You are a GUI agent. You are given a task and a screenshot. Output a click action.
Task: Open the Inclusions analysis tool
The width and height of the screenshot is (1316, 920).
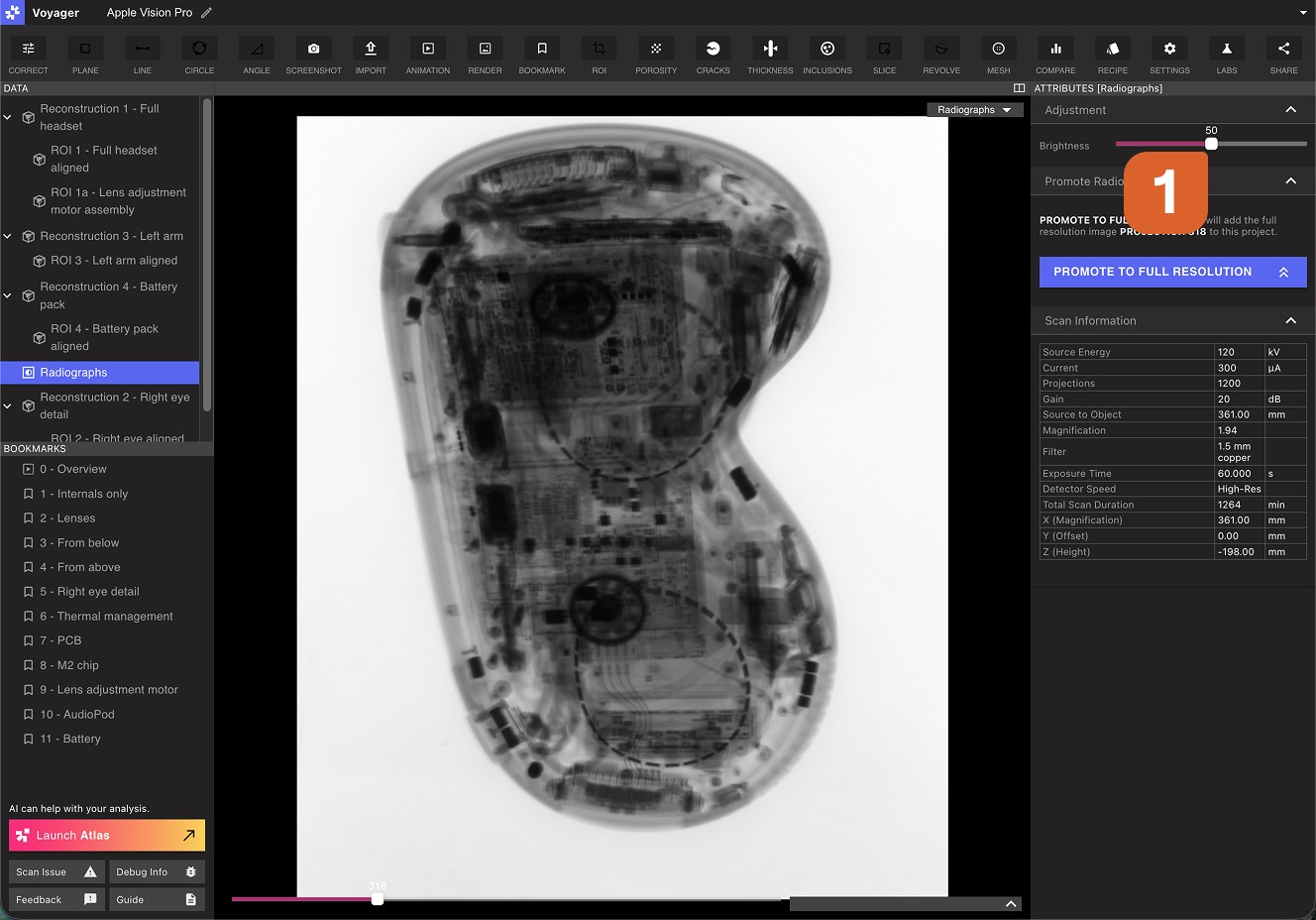coord(827,49)
